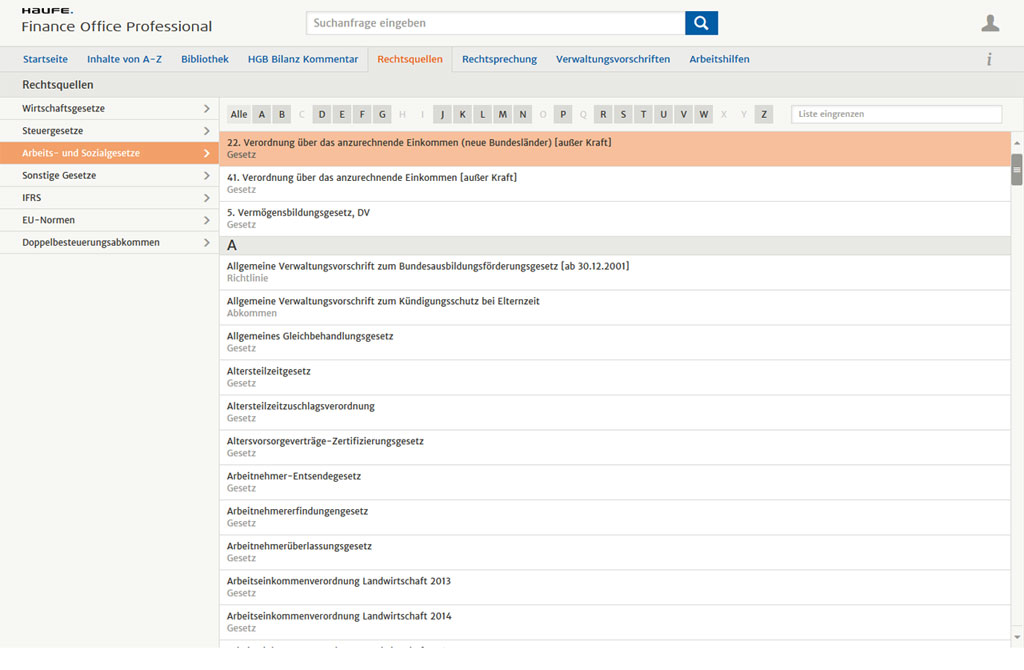Filter list by letter N
This screenshot has width=1024, height=670.
coord(523,114)
